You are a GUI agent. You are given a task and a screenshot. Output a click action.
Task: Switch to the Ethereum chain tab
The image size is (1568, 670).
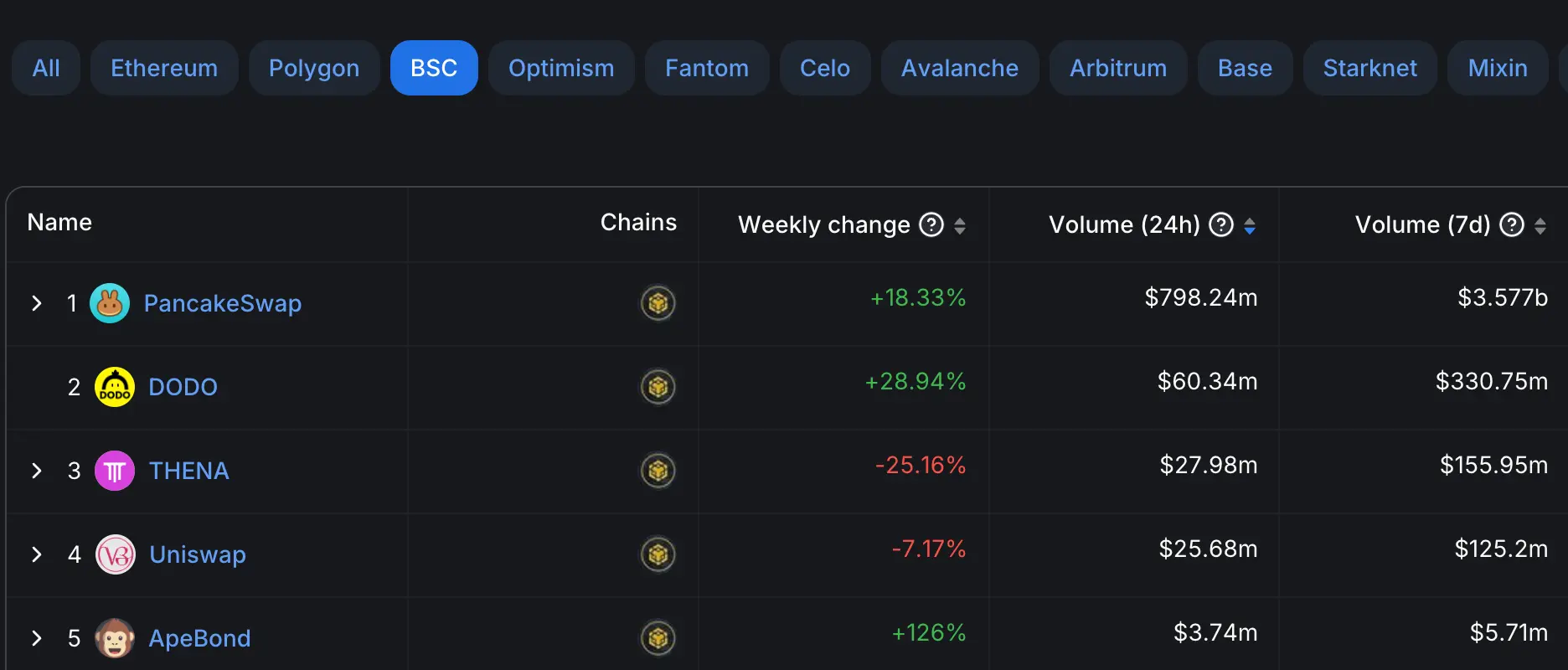pyautogui.click(x=164, y=68)
